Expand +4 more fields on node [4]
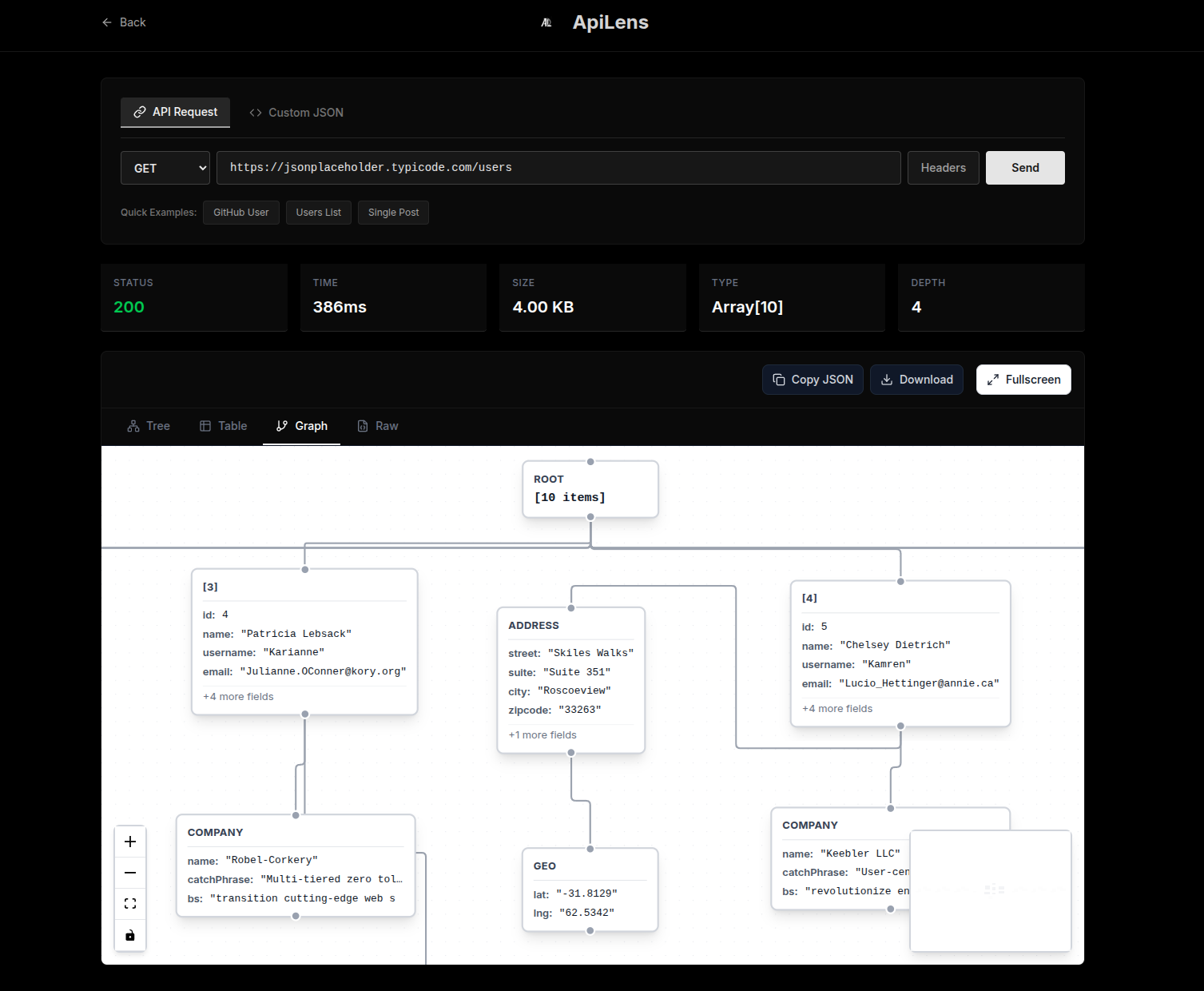This screenshot has width=1204, height=991. pyautogui.click(x=837, y=709)
